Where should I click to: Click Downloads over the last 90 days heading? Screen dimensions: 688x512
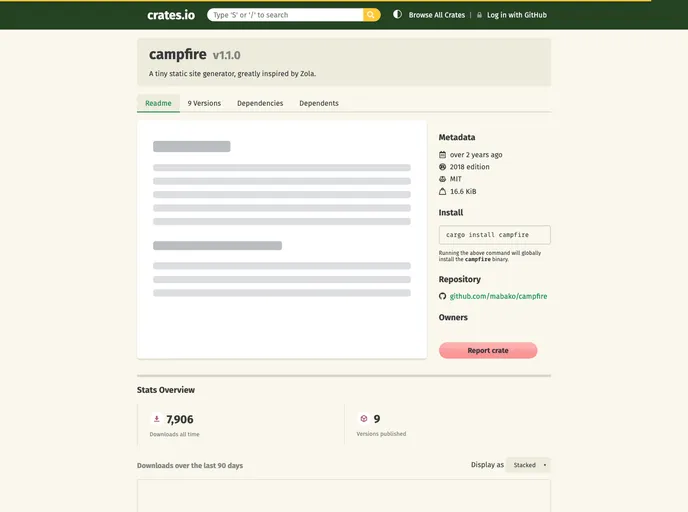(x=190, y=465)
